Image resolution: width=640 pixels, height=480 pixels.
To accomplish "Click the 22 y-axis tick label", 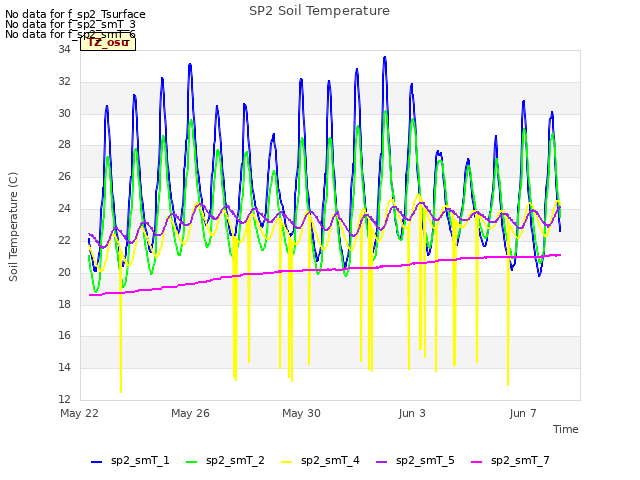I will coord(64,240).
